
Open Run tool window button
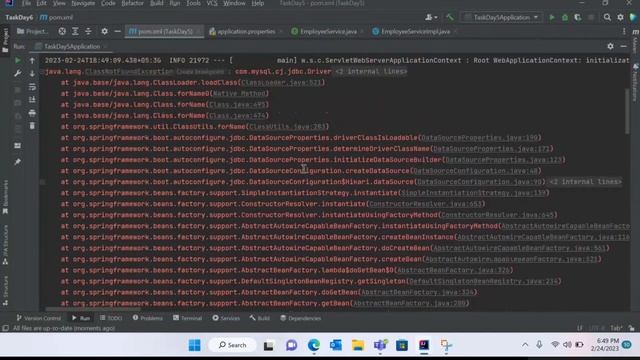tap(81, 318)
